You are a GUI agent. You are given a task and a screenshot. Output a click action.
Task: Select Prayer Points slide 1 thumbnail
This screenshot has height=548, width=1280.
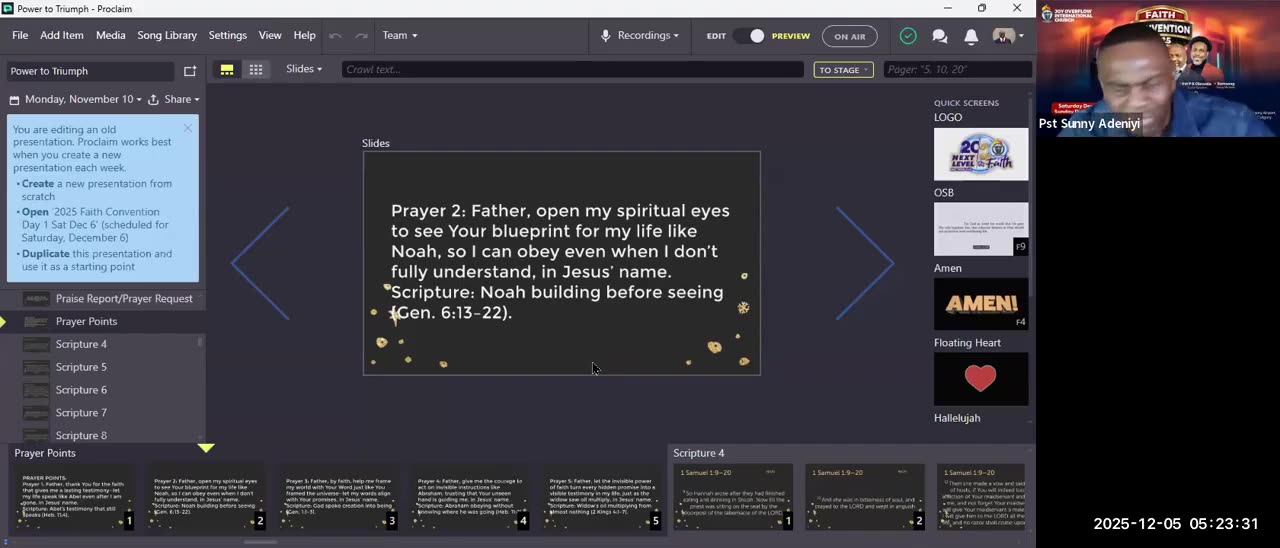[73, 497]
